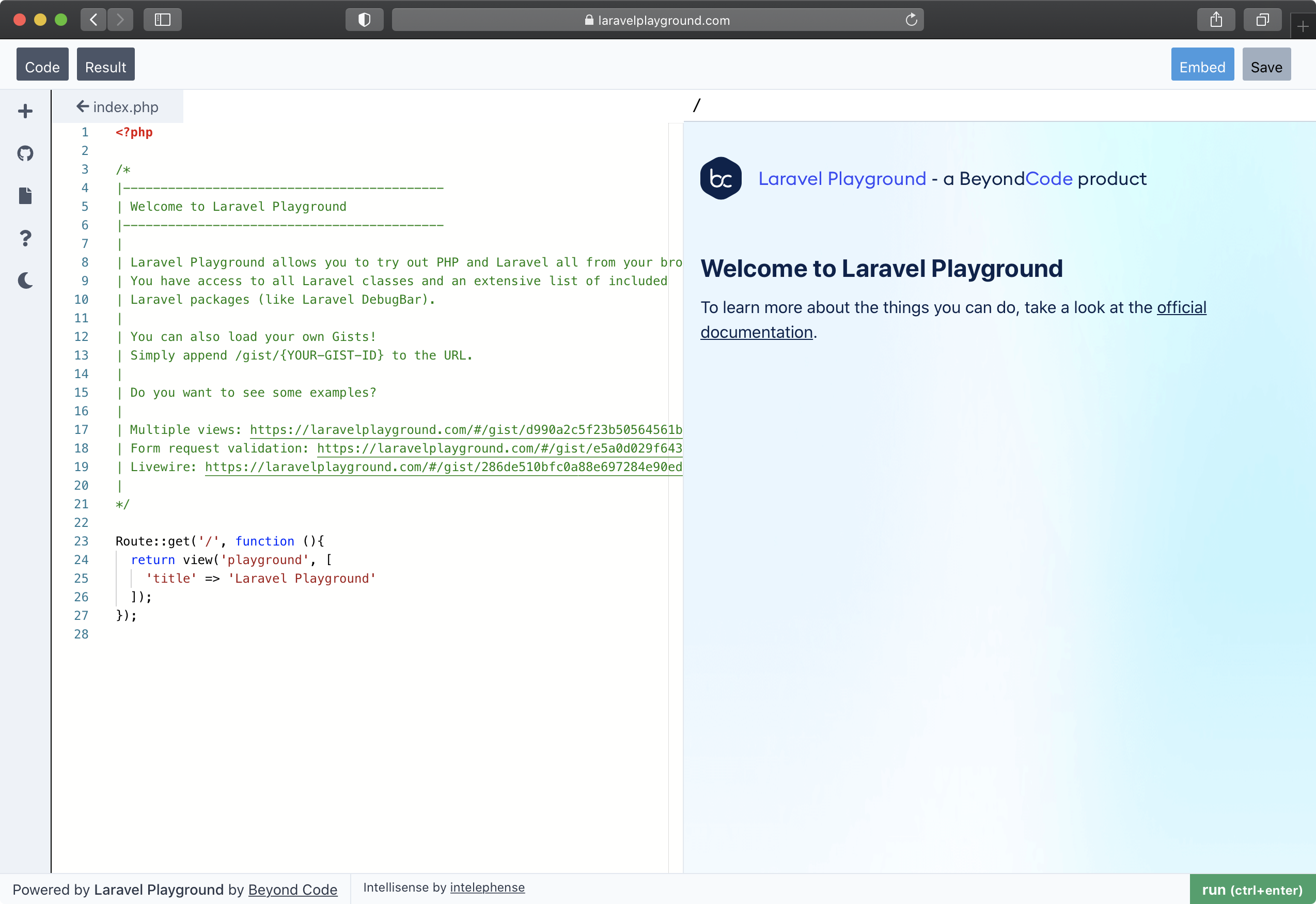Click 'Simply append /gist/{YOUR-GIST-ID}' comment on line 13
The height and width of the screenshot is (904, 1316).
(257, 355)
